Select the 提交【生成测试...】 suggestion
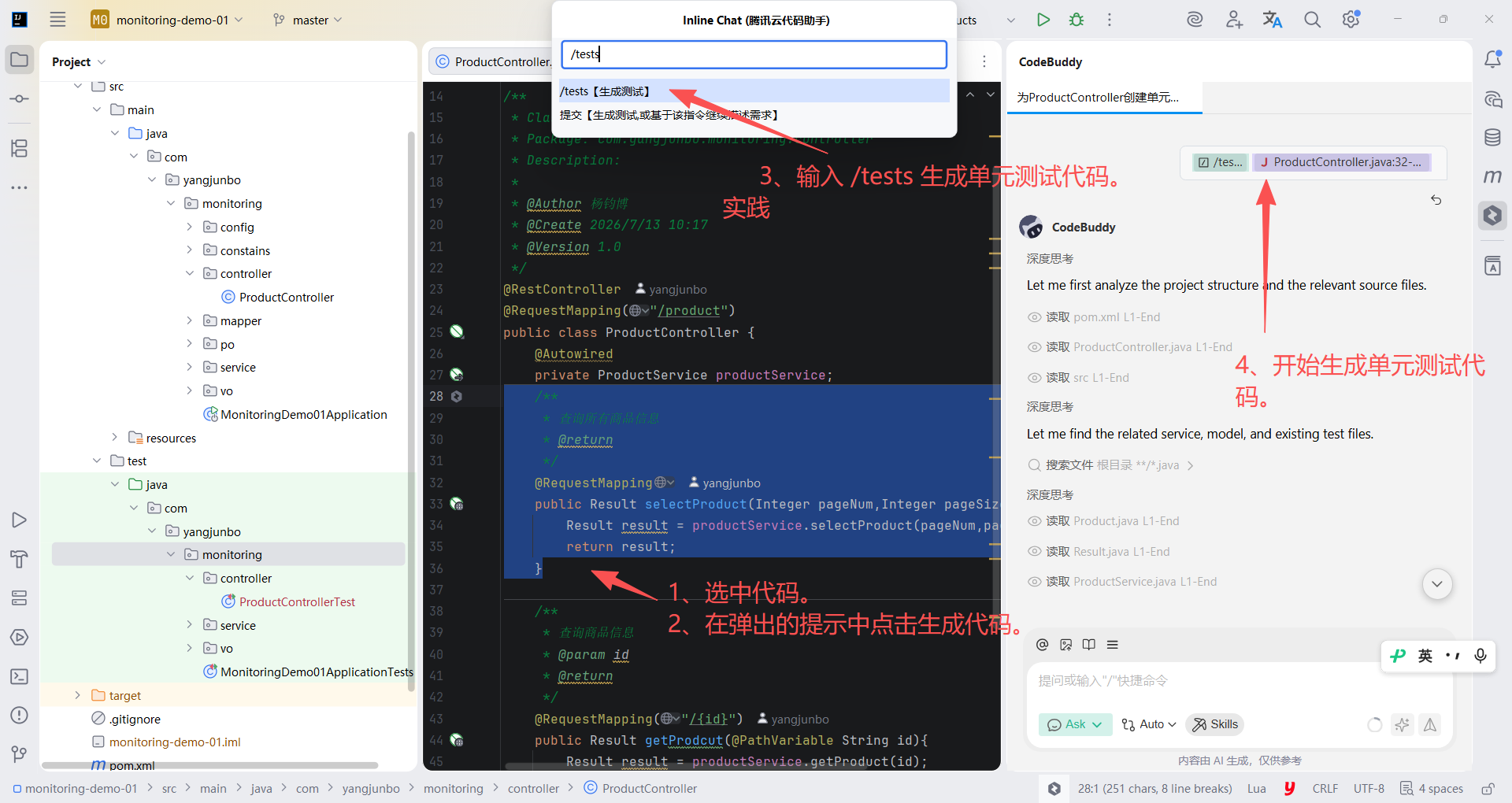Viewport: 1512px width, 803px height. click(x=754, y=115)
